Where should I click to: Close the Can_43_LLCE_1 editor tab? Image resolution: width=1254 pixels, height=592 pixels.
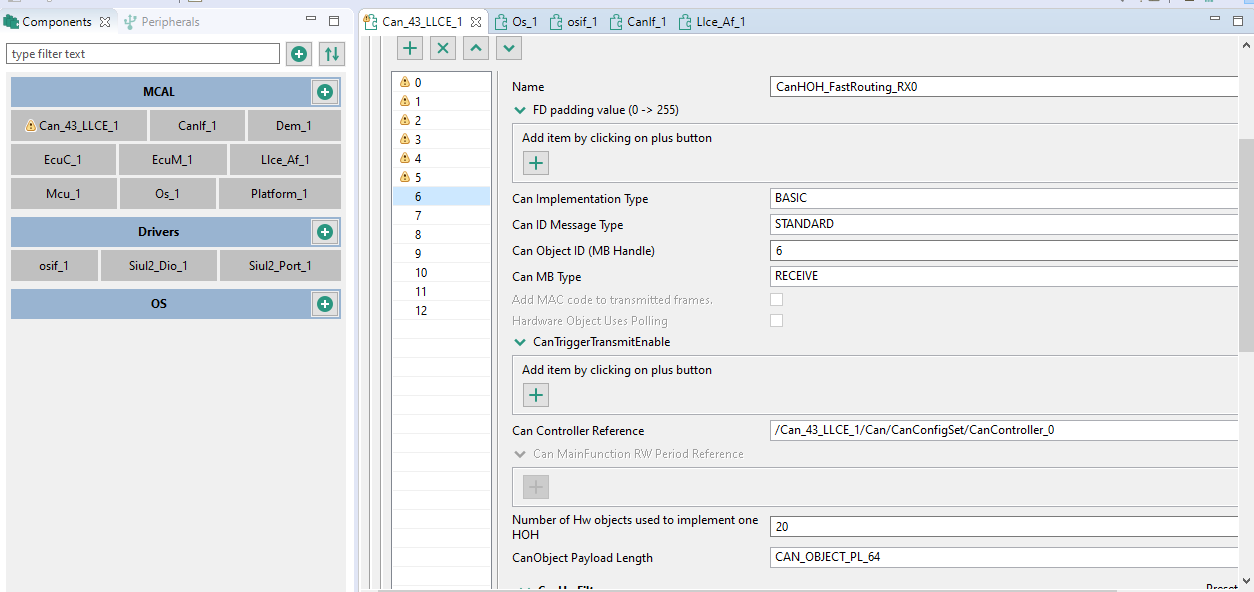pyautogui.click(x=475, y=22)
